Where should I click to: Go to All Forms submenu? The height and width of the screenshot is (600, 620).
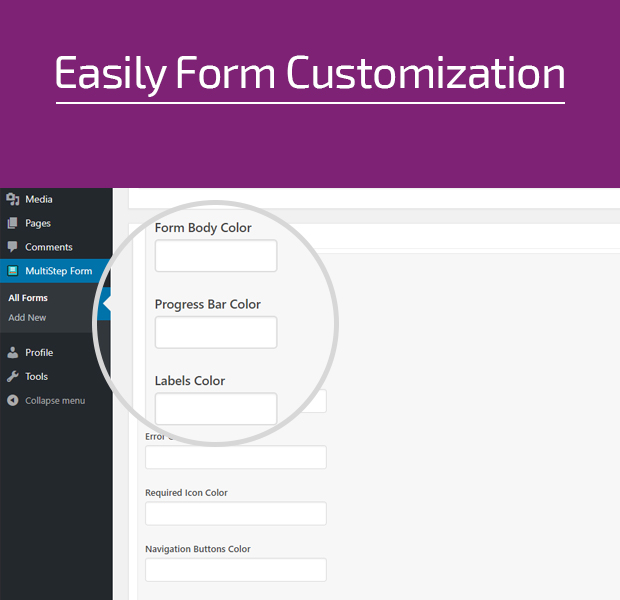28,298
